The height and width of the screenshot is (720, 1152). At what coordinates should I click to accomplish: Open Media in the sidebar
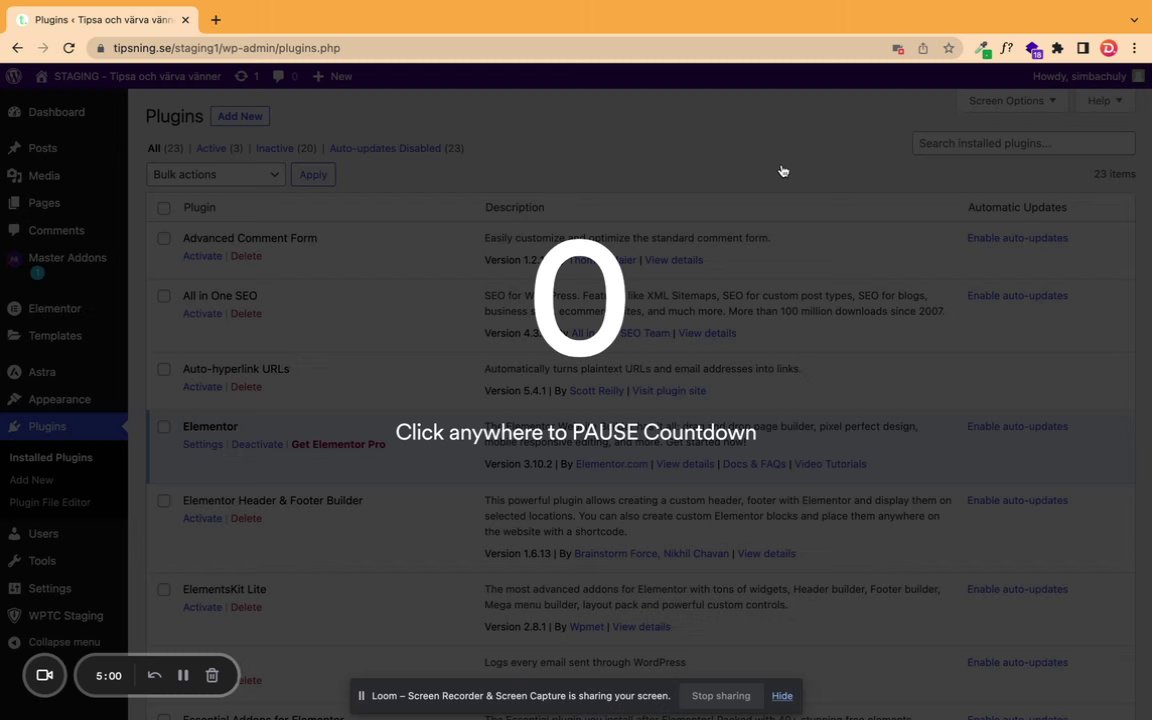click(44, 176)
